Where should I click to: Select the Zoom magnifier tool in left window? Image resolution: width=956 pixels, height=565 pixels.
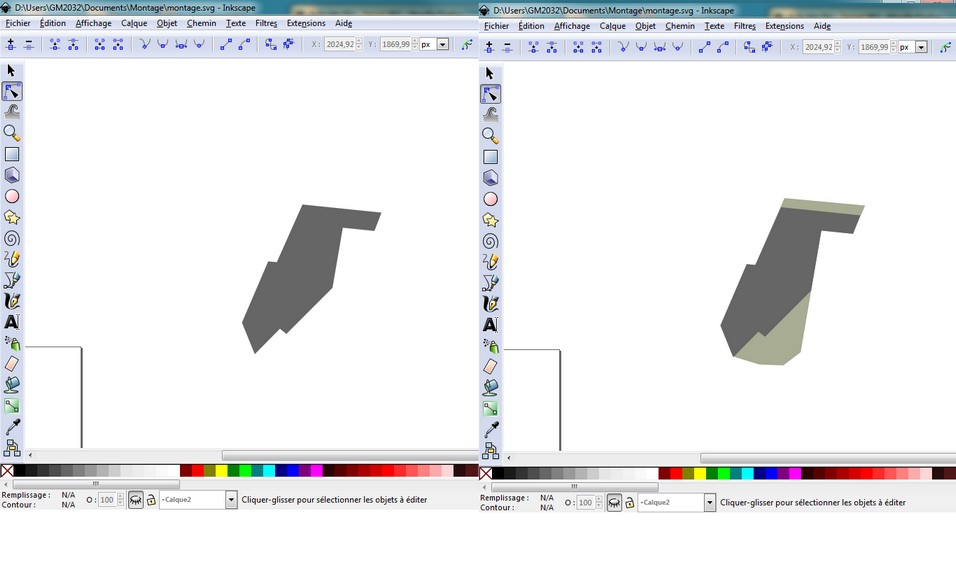pos(12,133)
